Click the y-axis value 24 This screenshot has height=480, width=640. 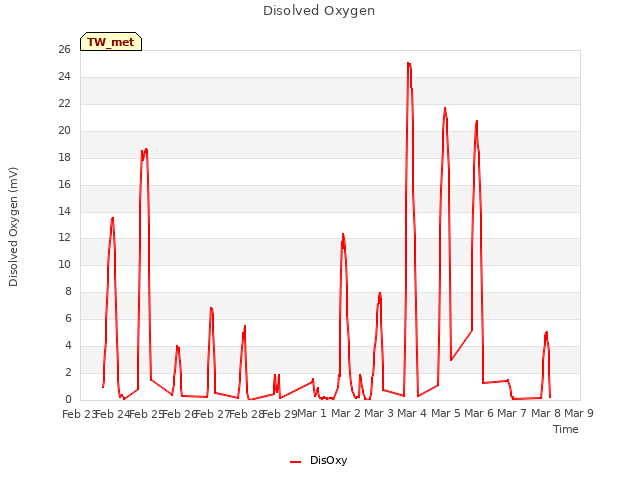(64, 76)
